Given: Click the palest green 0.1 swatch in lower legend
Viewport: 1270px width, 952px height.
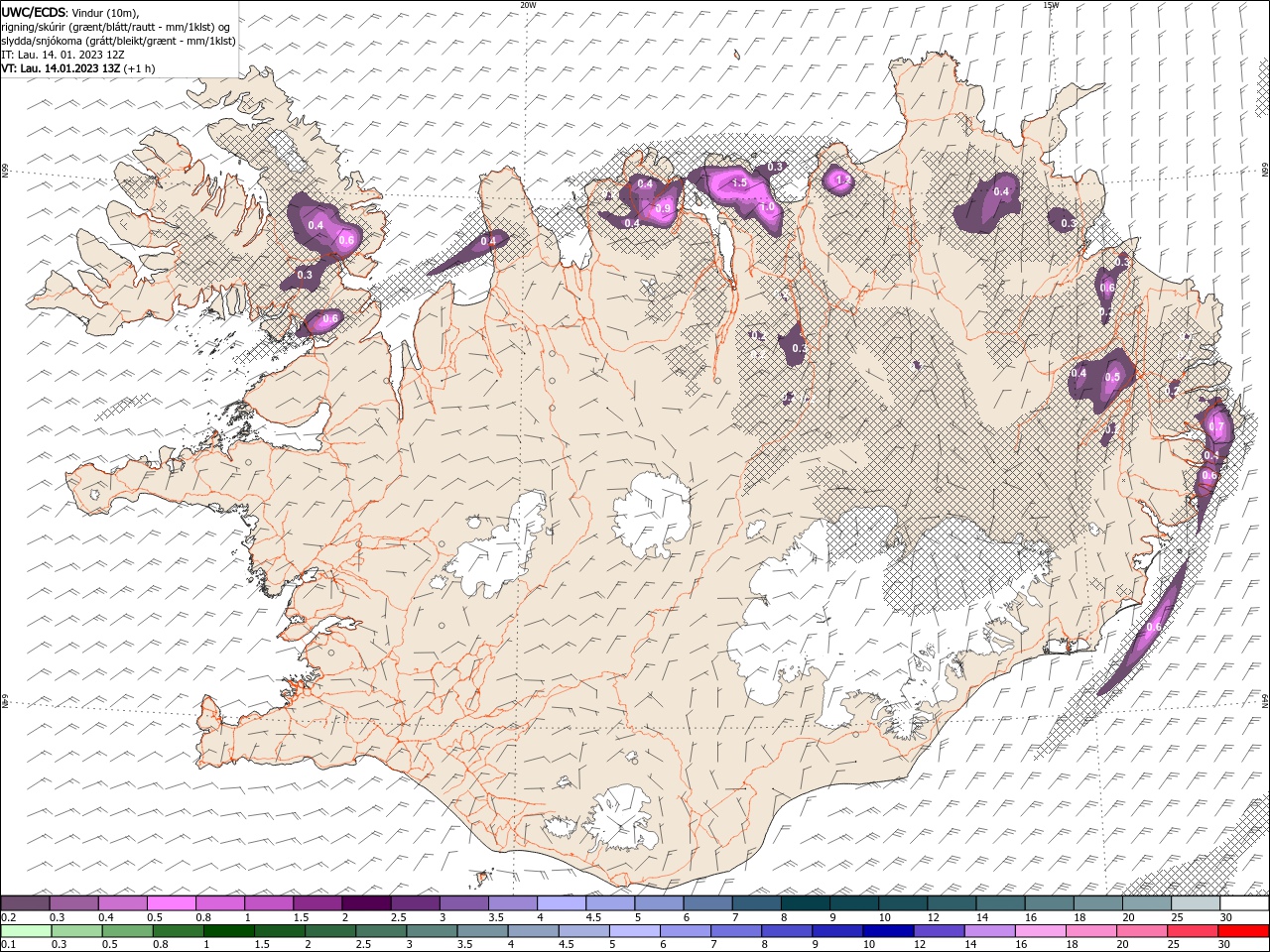Looking at the screenshot, I should point(26,931).
